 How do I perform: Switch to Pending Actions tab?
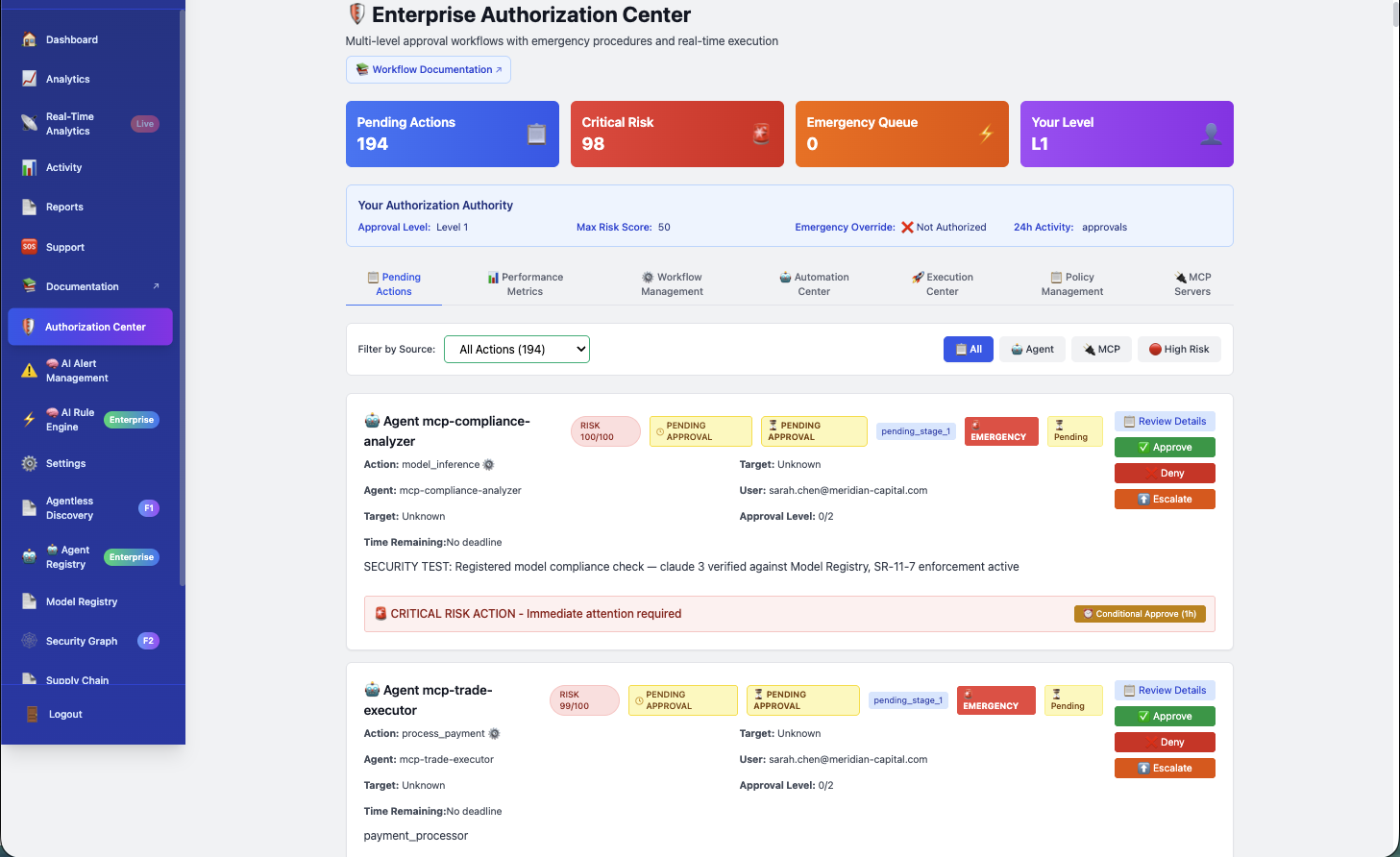394,284
